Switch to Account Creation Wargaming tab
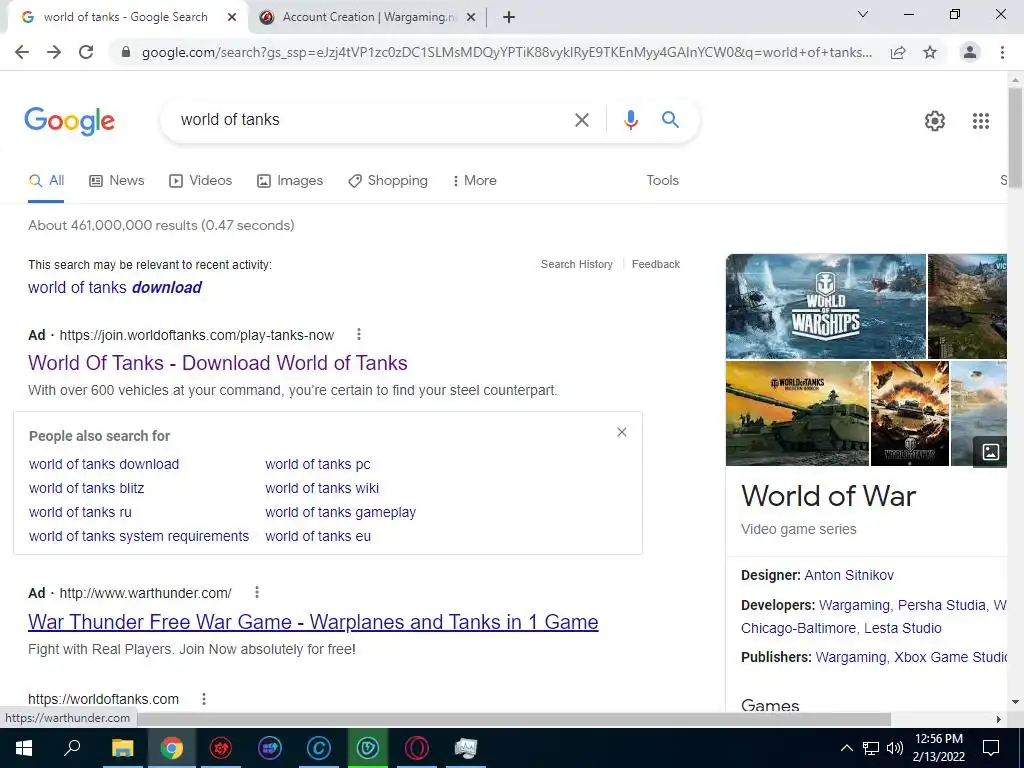 (368, 17)
